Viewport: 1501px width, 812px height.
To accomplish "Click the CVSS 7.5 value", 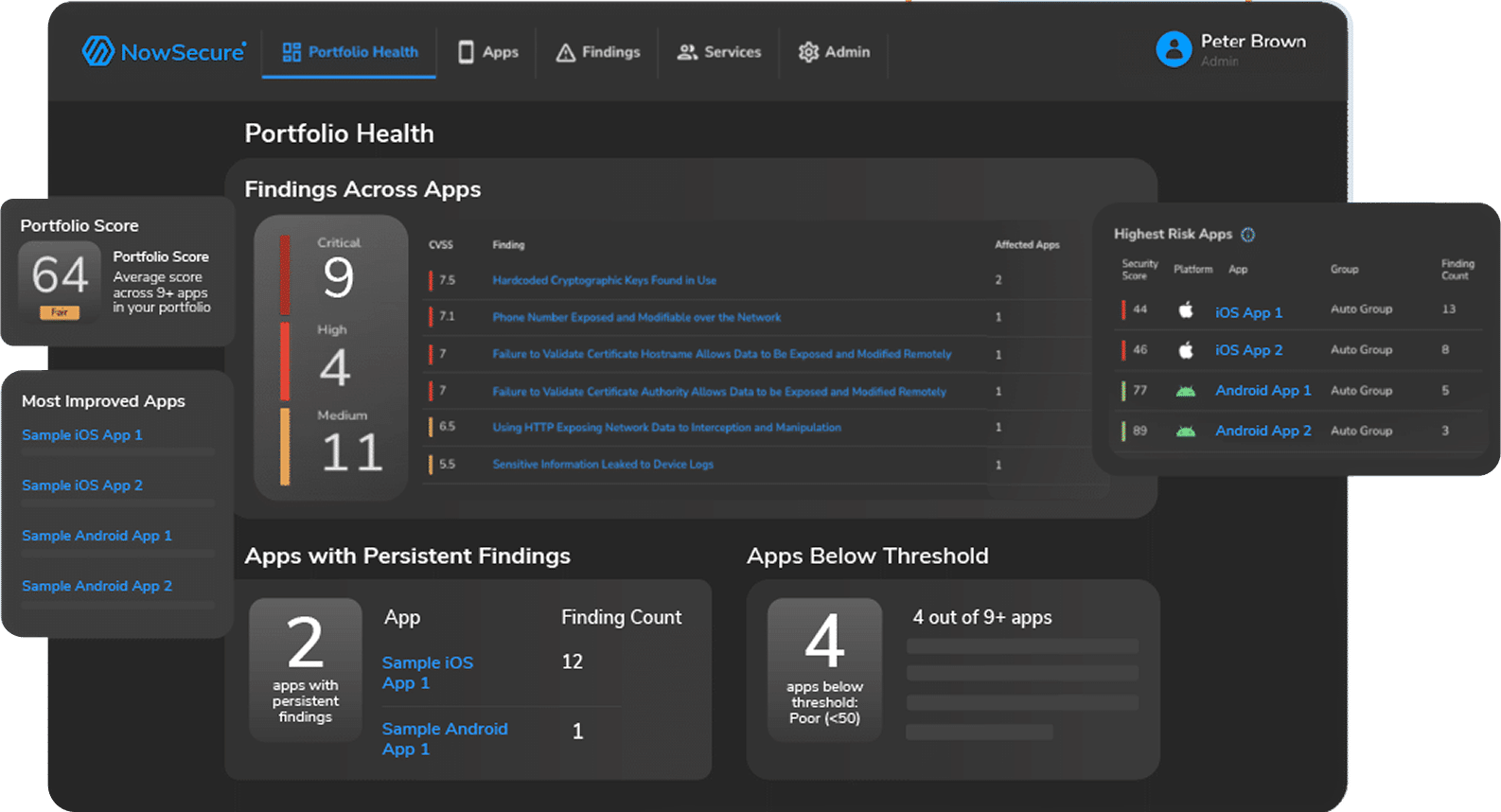I will pyautogui.click(x=448, y=280).
